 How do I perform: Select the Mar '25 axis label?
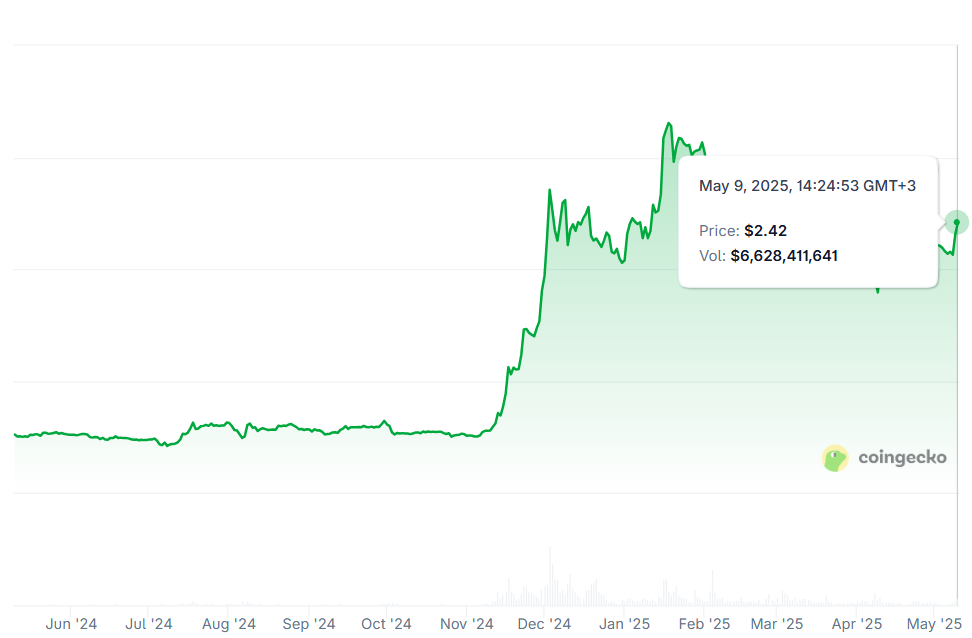pyautogui.click(x=777, y=624)
